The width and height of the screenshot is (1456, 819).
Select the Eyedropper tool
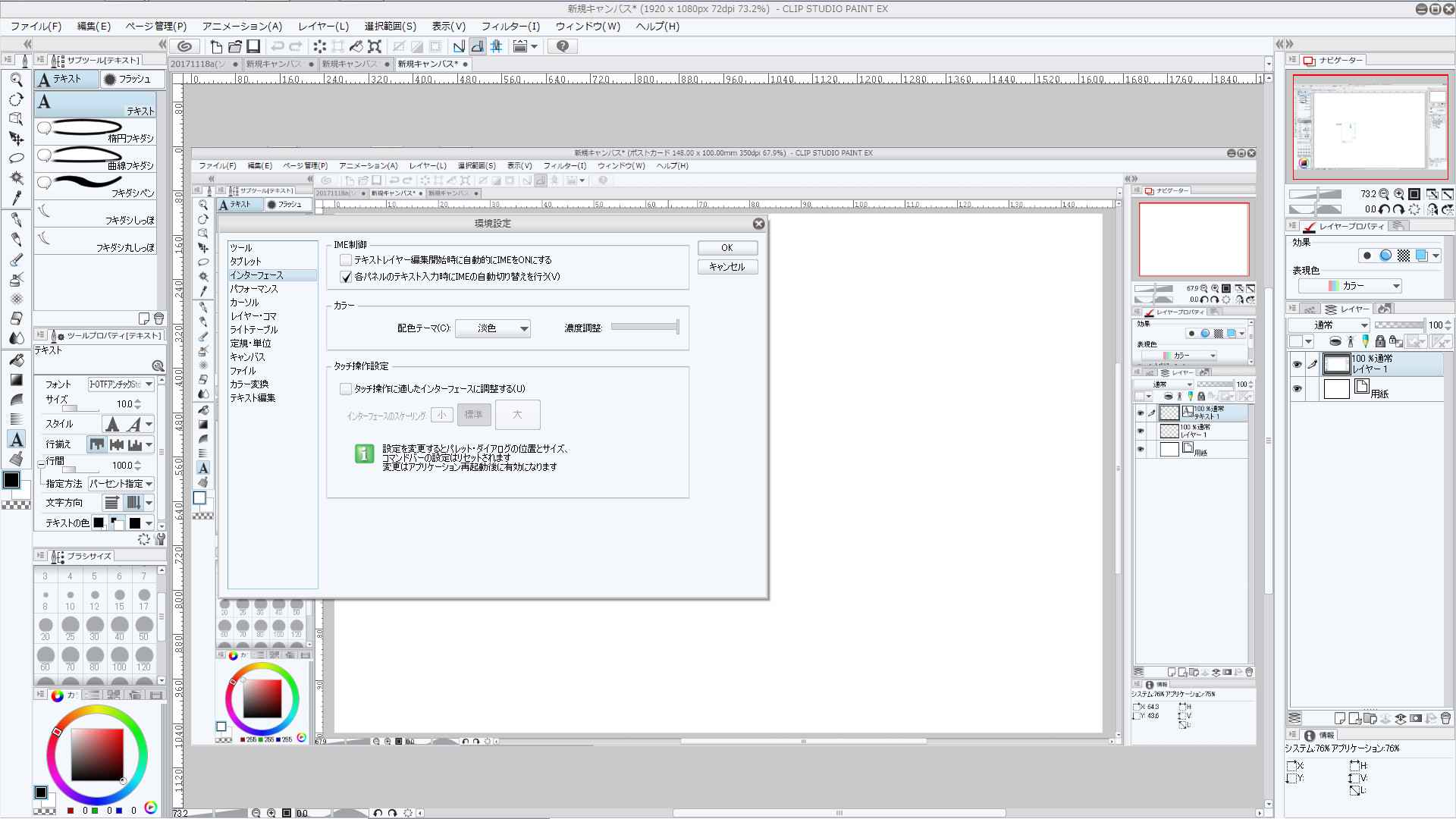(x=17, y=198)
